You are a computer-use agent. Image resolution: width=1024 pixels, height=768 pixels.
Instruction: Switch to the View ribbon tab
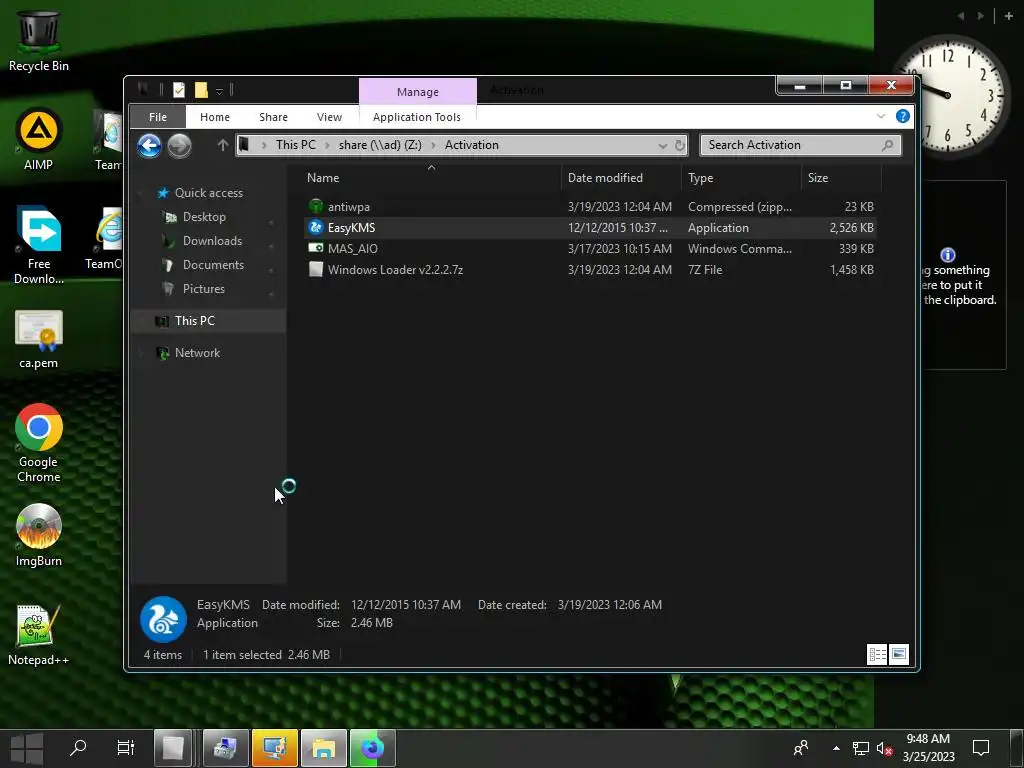[329, 117]
